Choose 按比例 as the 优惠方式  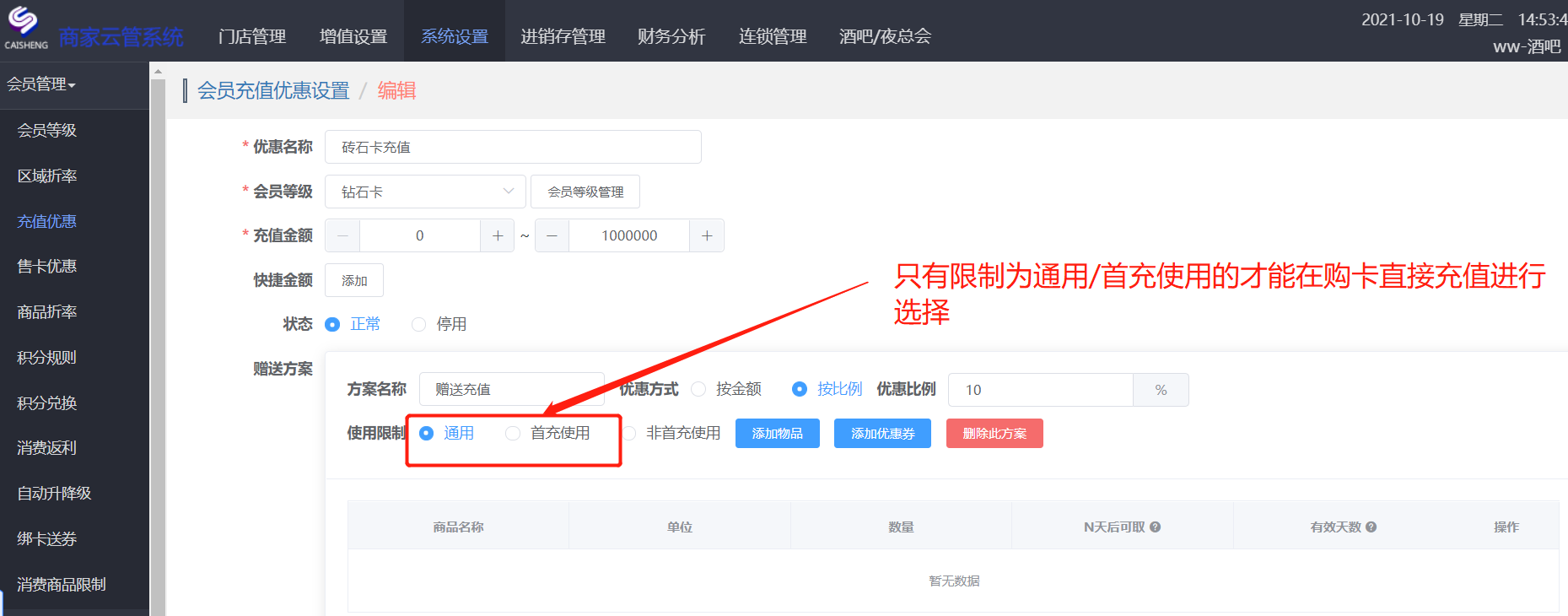[800, 389]
